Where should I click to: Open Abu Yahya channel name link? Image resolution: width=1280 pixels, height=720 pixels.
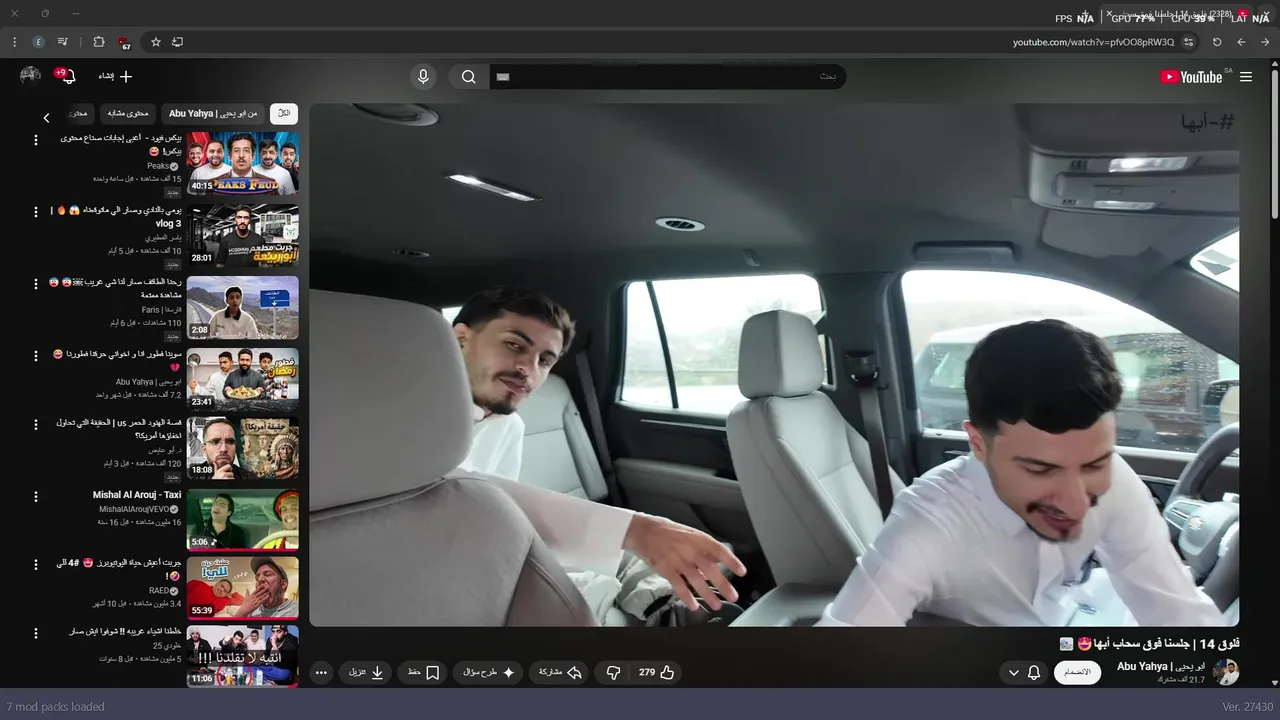click(1161, 666)
